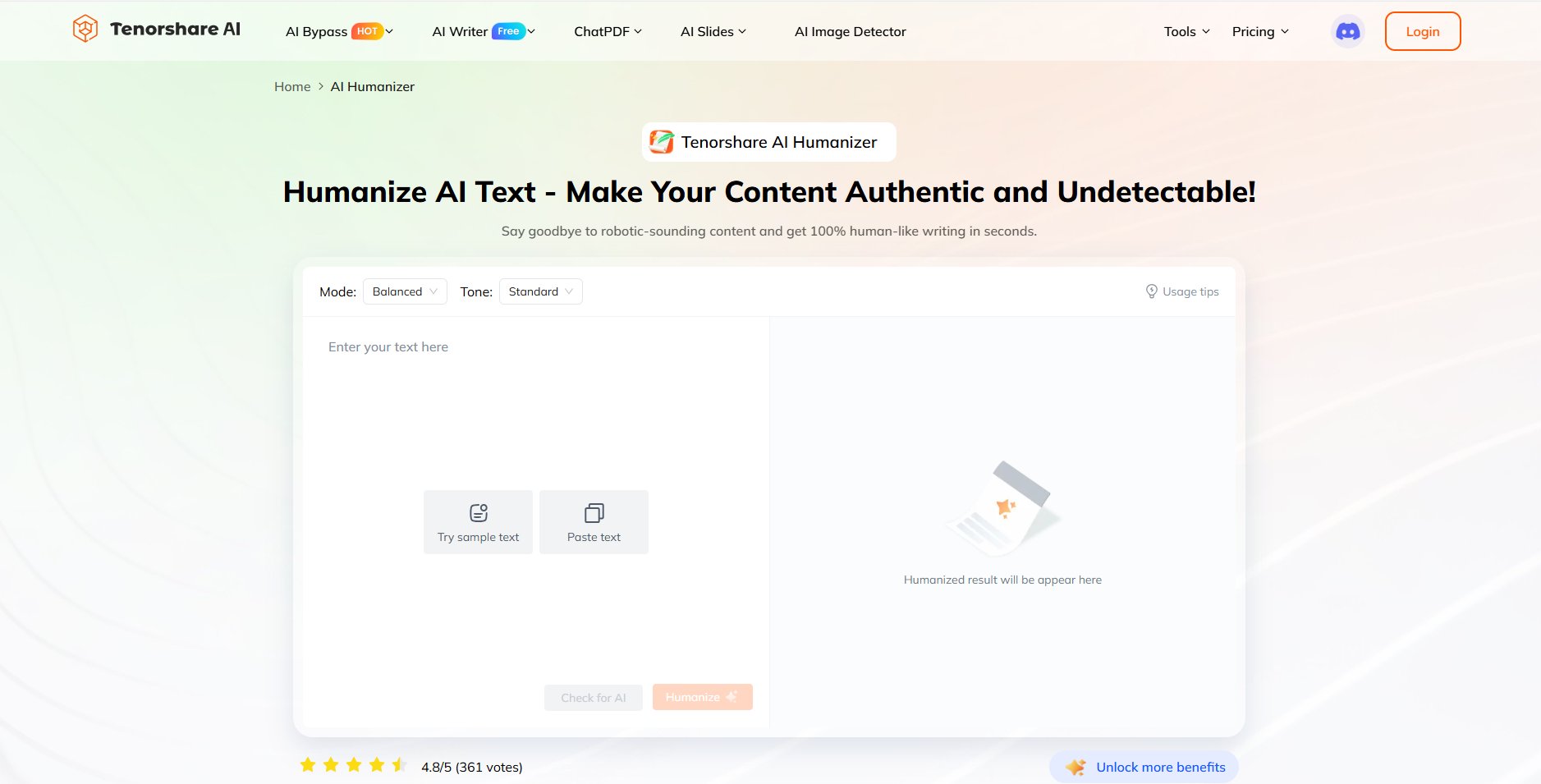Open the Discord community icon
This screenshot has height=784, width=1541.
pyautogui.click(x=1347, y=32)
